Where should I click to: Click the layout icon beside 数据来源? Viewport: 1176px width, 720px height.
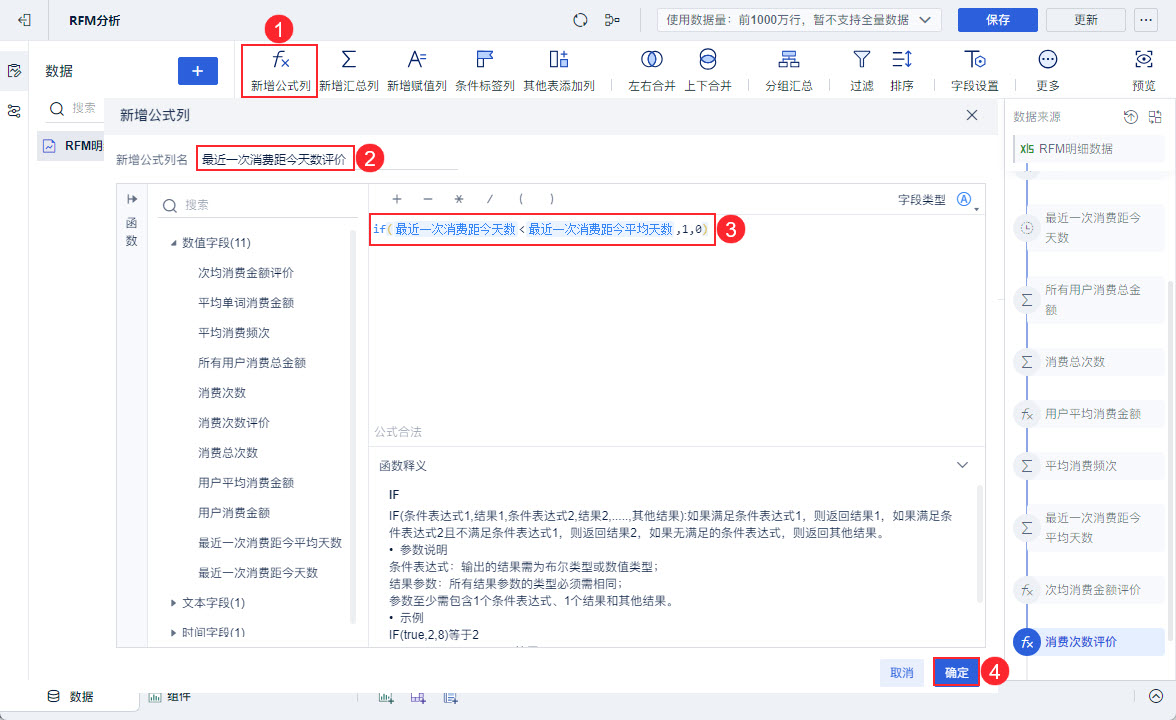click(1155, 117)
